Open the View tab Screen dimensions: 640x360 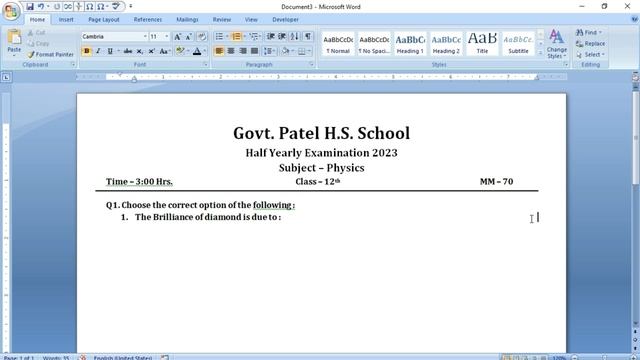click(x=251, y=19)
